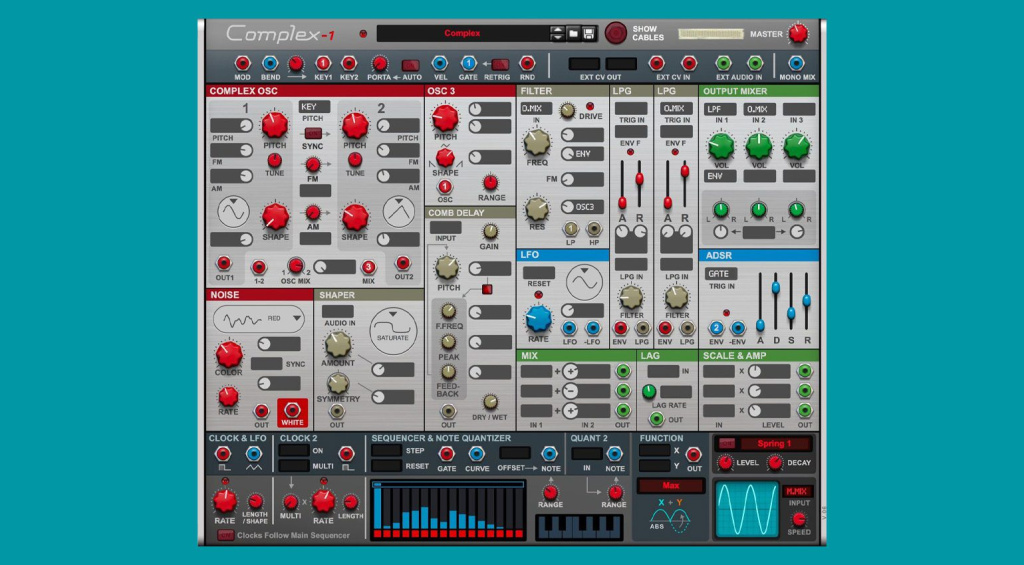Click the MIX jack labeled 3
This screenshot has width=1024, height=565.
[368, 267]
